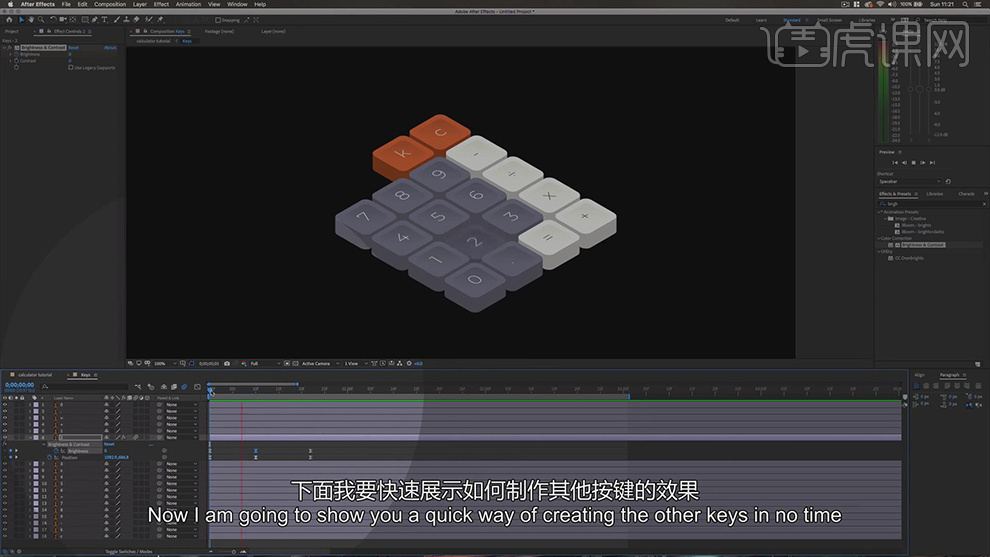The image size is (990, 557).
Task: Select the Puppet Pin tool
Action: [160, 20]
